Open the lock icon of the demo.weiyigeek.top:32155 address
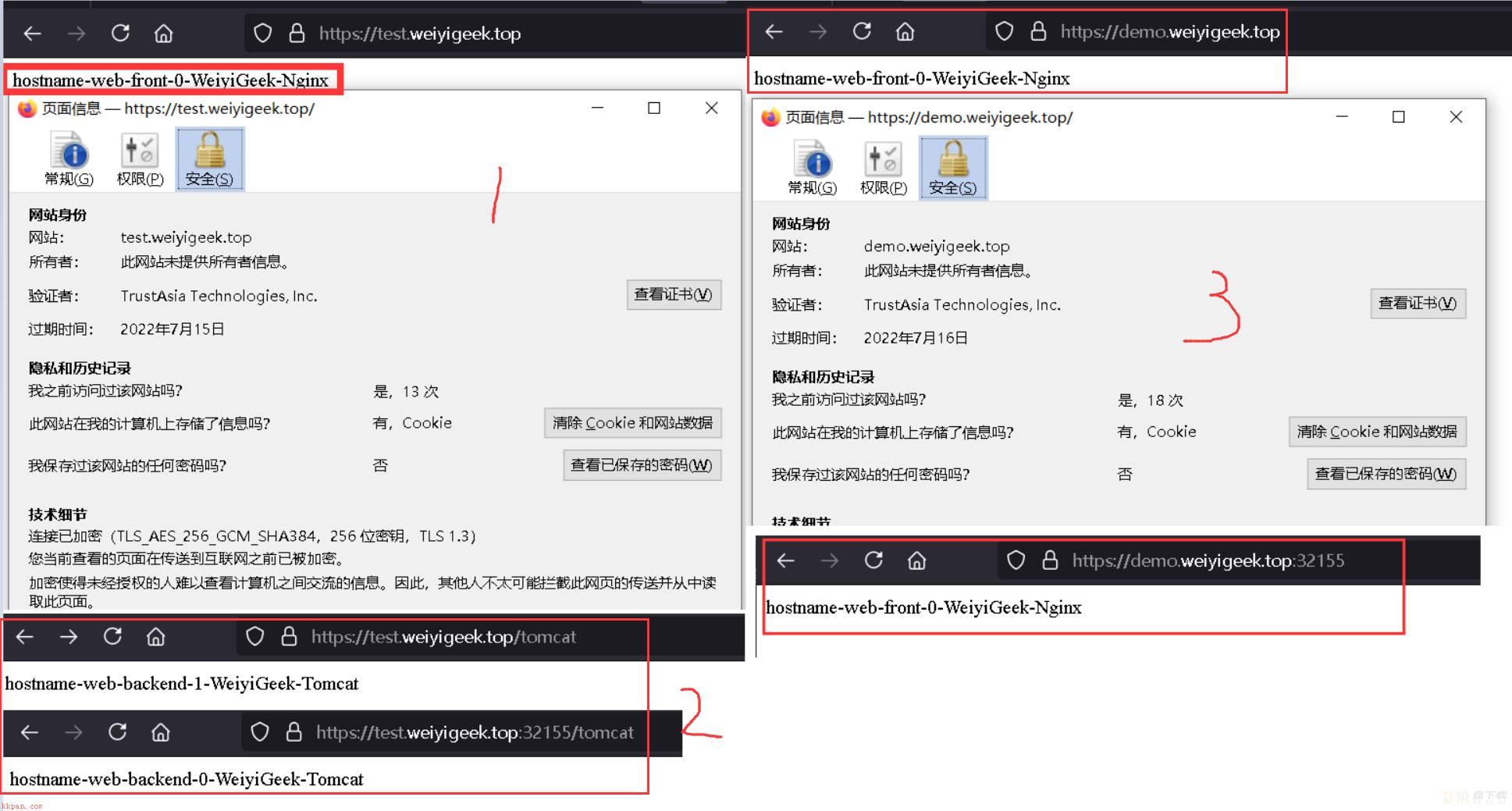Viewport: 1512px width, 811px height. coord(1050,560)
